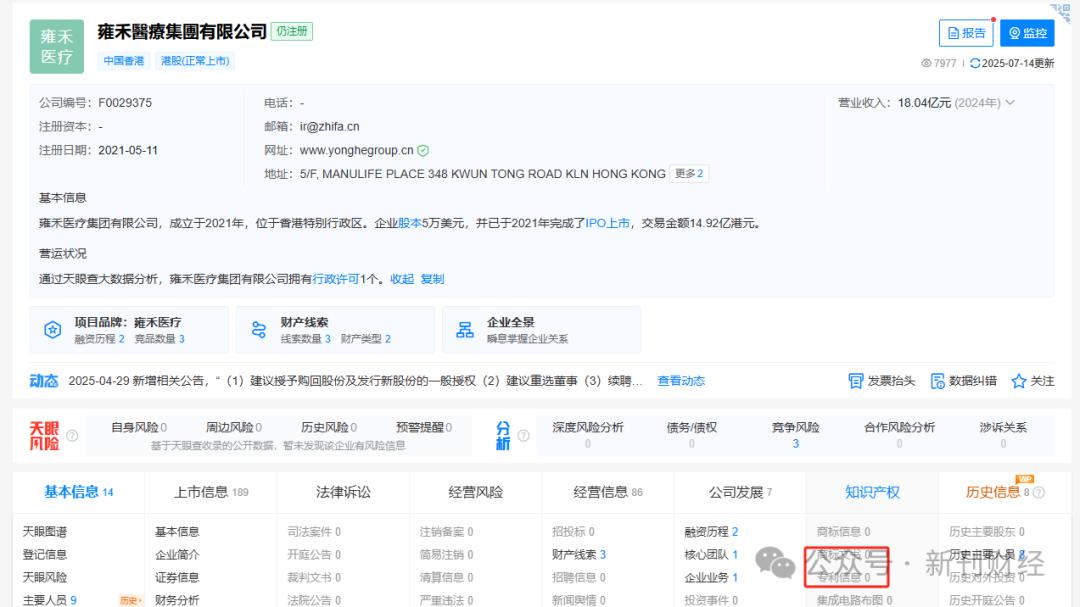The width and height of the screenshot is (1080, 607).
Task: Click the help icon beside 分析
Action: (523, 435)
